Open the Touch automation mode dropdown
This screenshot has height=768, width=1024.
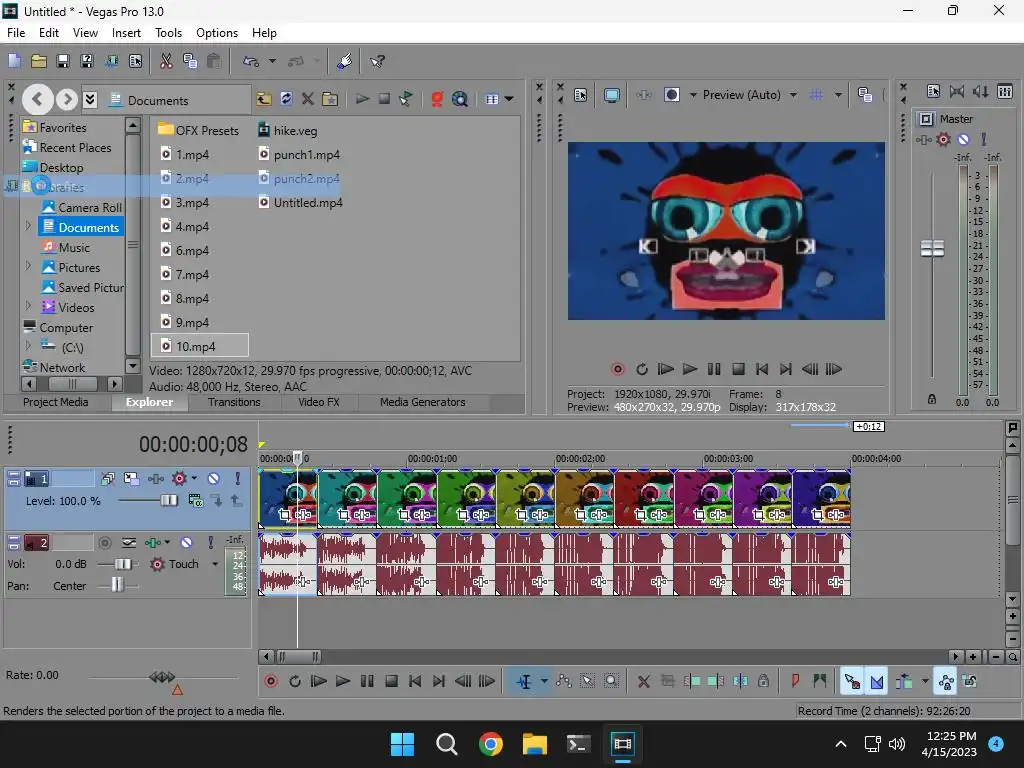point(215,564)
